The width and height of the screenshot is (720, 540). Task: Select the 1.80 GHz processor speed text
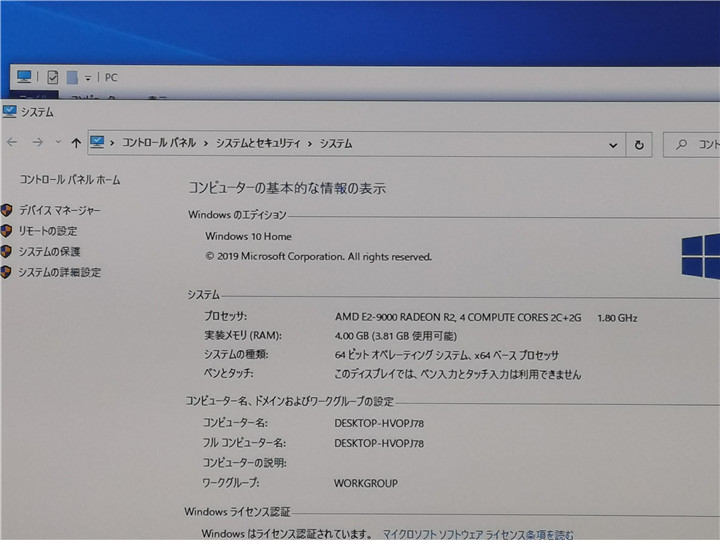(x=617, y=318)
